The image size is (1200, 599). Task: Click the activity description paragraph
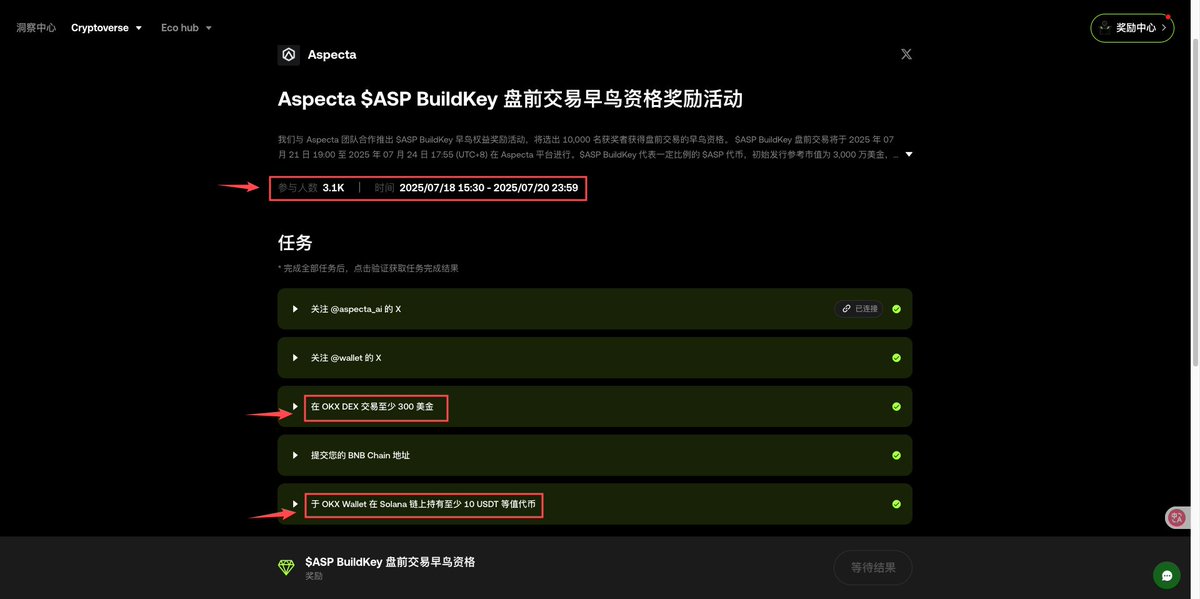pyautogui.click(x=589, y=147)
